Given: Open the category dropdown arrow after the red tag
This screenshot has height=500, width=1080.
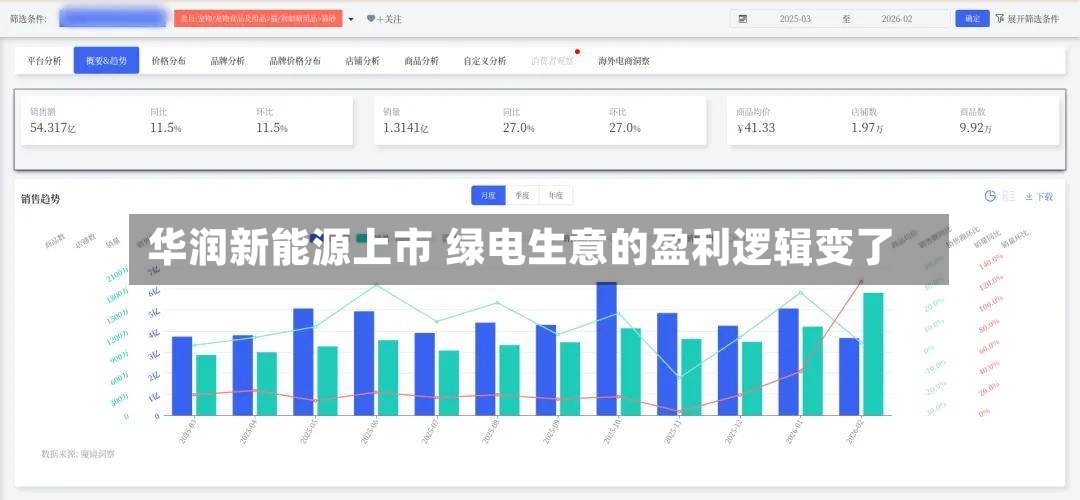Looking at the screenshot, I should click(351, 19).
